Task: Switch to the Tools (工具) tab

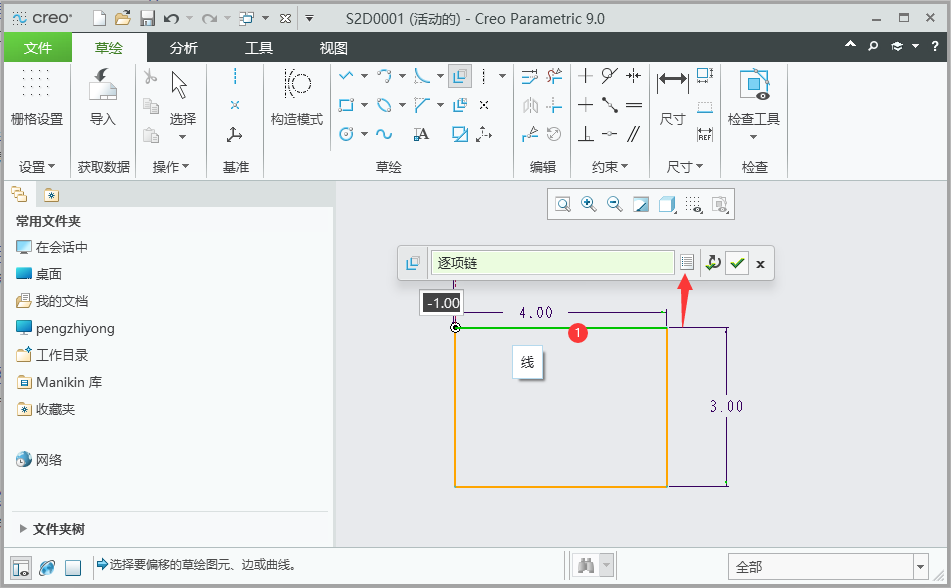Action: click(259, 48)
